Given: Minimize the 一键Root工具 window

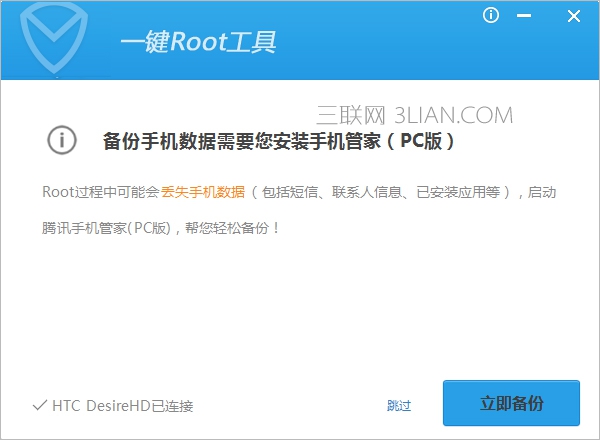Looking at the screenshot, I should pos(524,16).
